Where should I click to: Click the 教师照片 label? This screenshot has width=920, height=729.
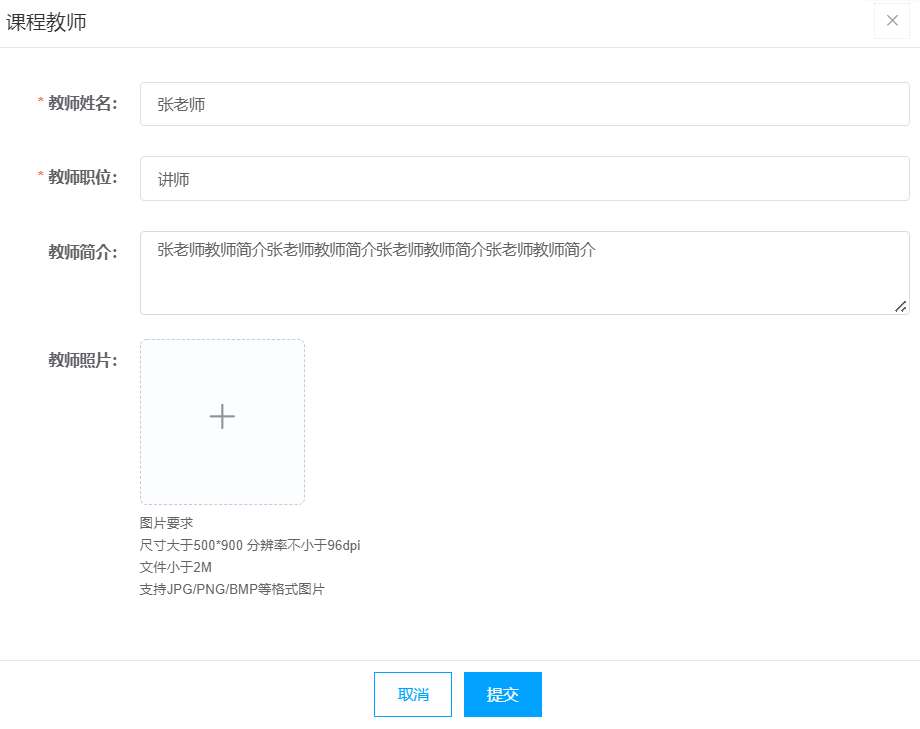pyautogui.click(x=83, y=360)
